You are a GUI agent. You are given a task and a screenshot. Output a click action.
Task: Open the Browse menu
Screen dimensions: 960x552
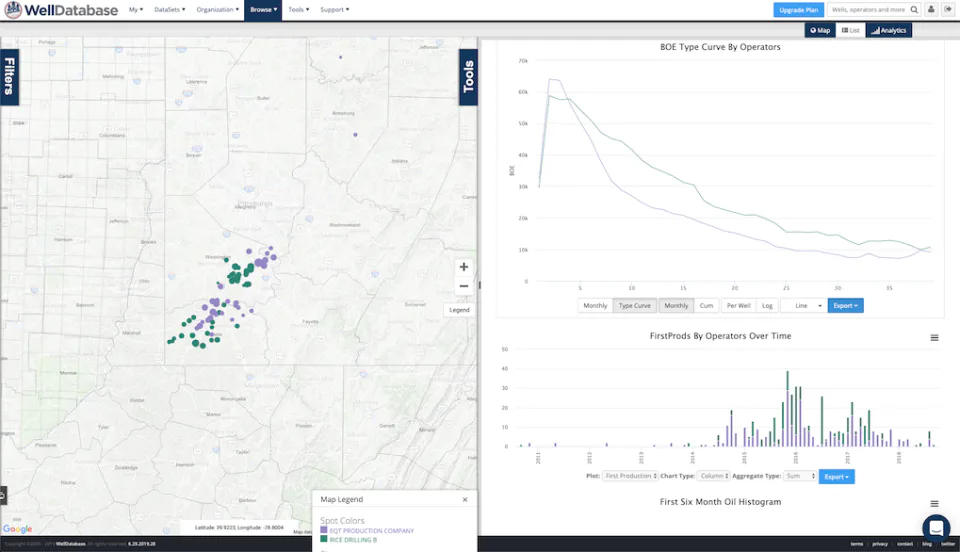[263, 10]
